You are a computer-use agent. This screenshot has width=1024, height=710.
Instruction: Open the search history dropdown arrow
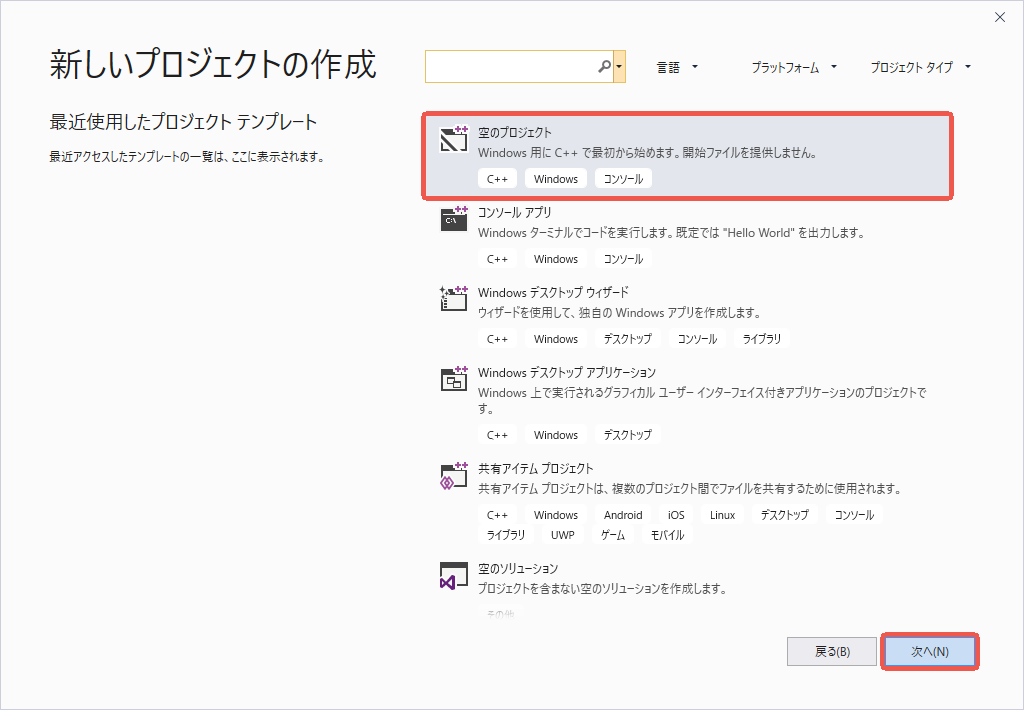point(620,67)
